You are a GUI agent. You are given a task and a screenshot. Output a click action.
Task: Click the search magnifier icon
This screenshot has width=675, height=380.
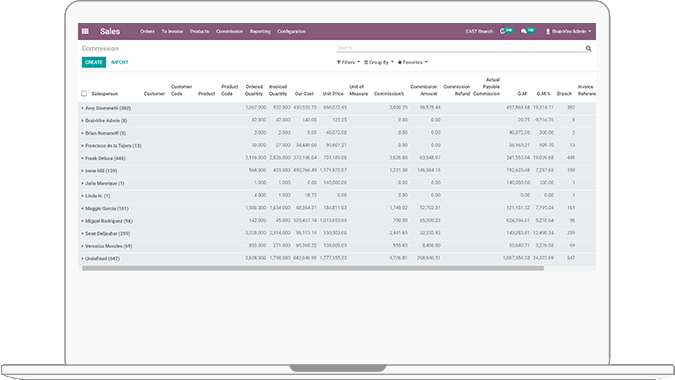pos(588,49)
